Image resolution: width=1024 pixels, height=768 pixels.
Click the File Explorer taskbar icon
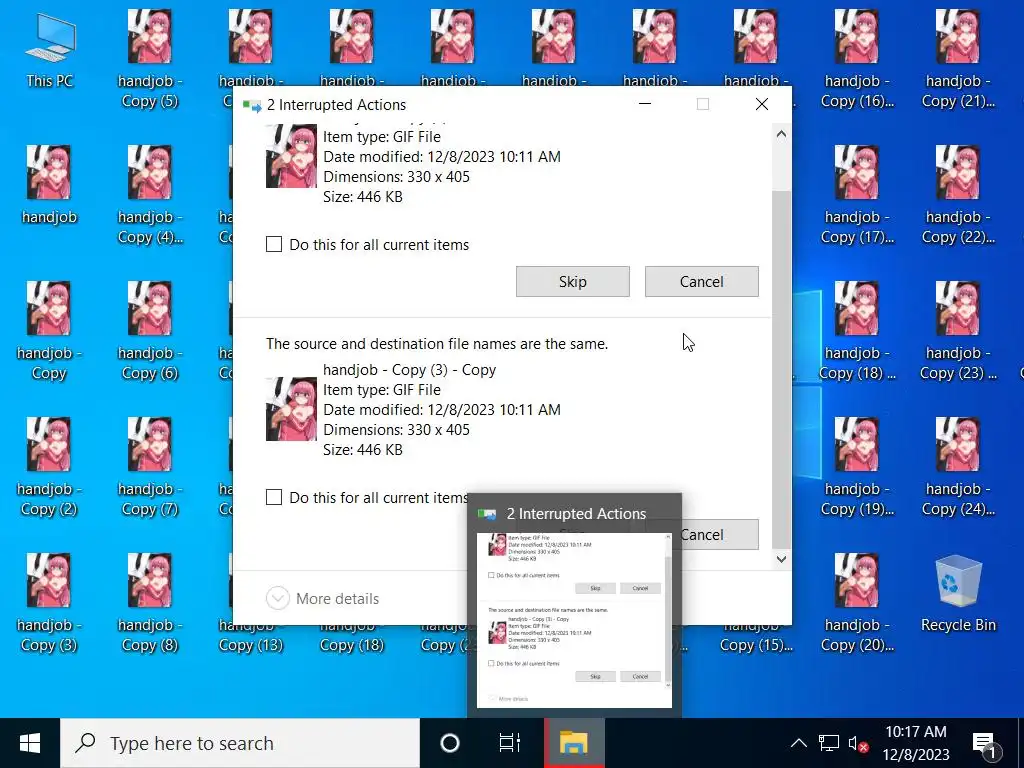point(574,743)
